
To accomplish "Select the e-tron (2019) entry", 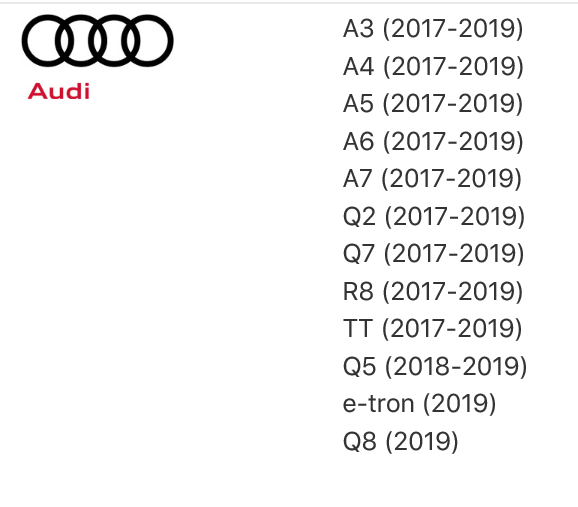I will coord(419,404).
